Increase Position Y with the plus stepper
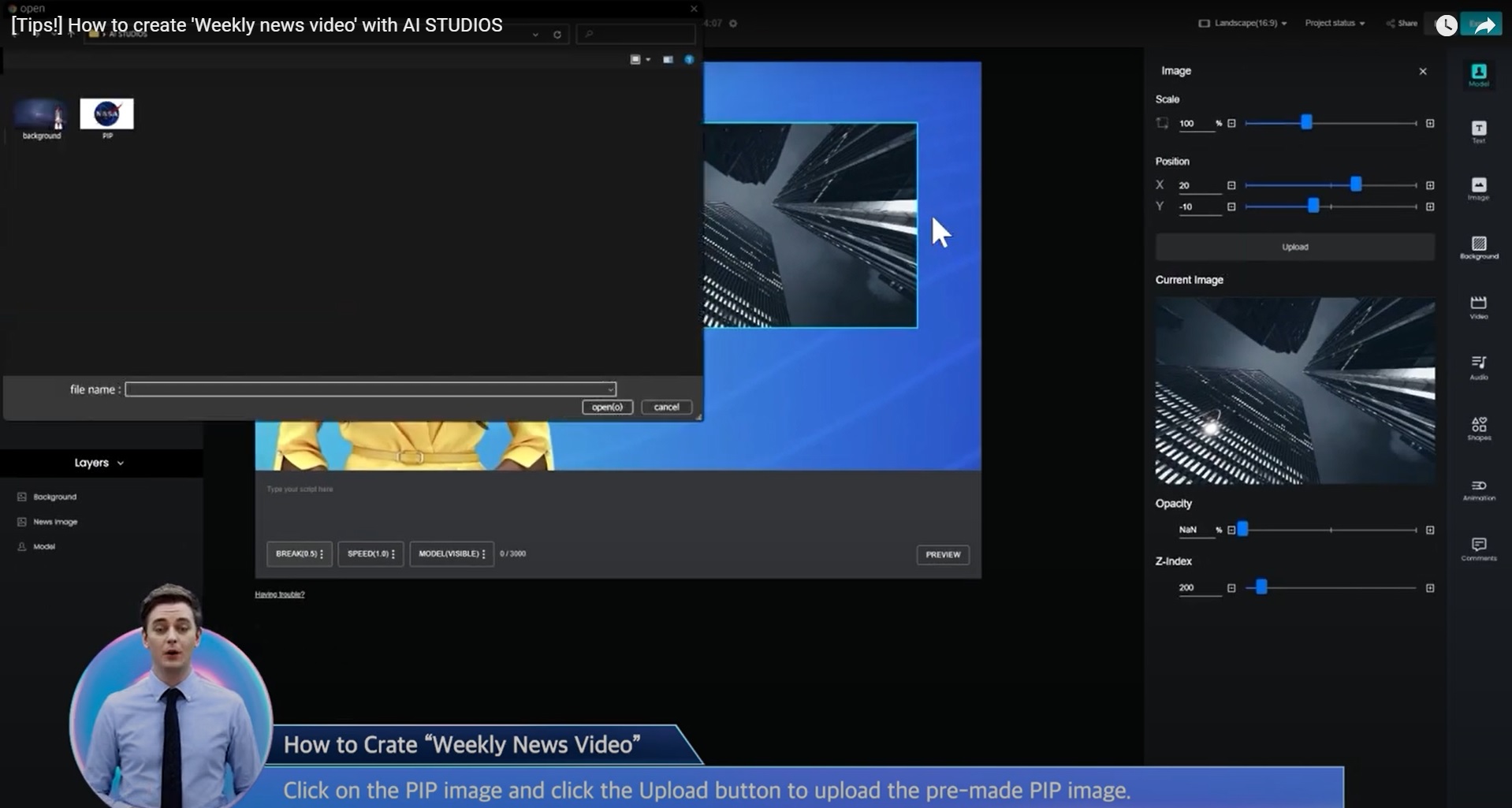This screenshot has height=808, width=1512. (x=1430, y=207)
